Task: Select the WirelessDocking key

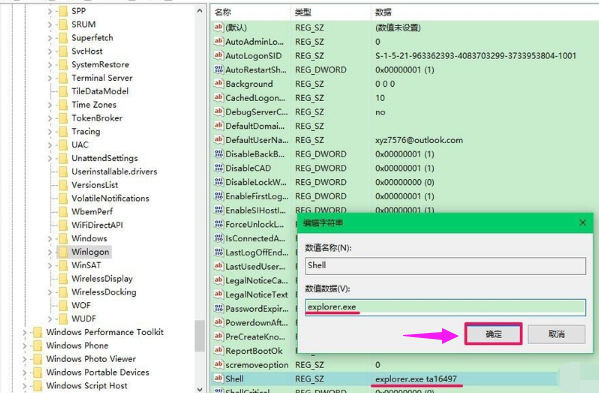Action: (x=104, y=292)
